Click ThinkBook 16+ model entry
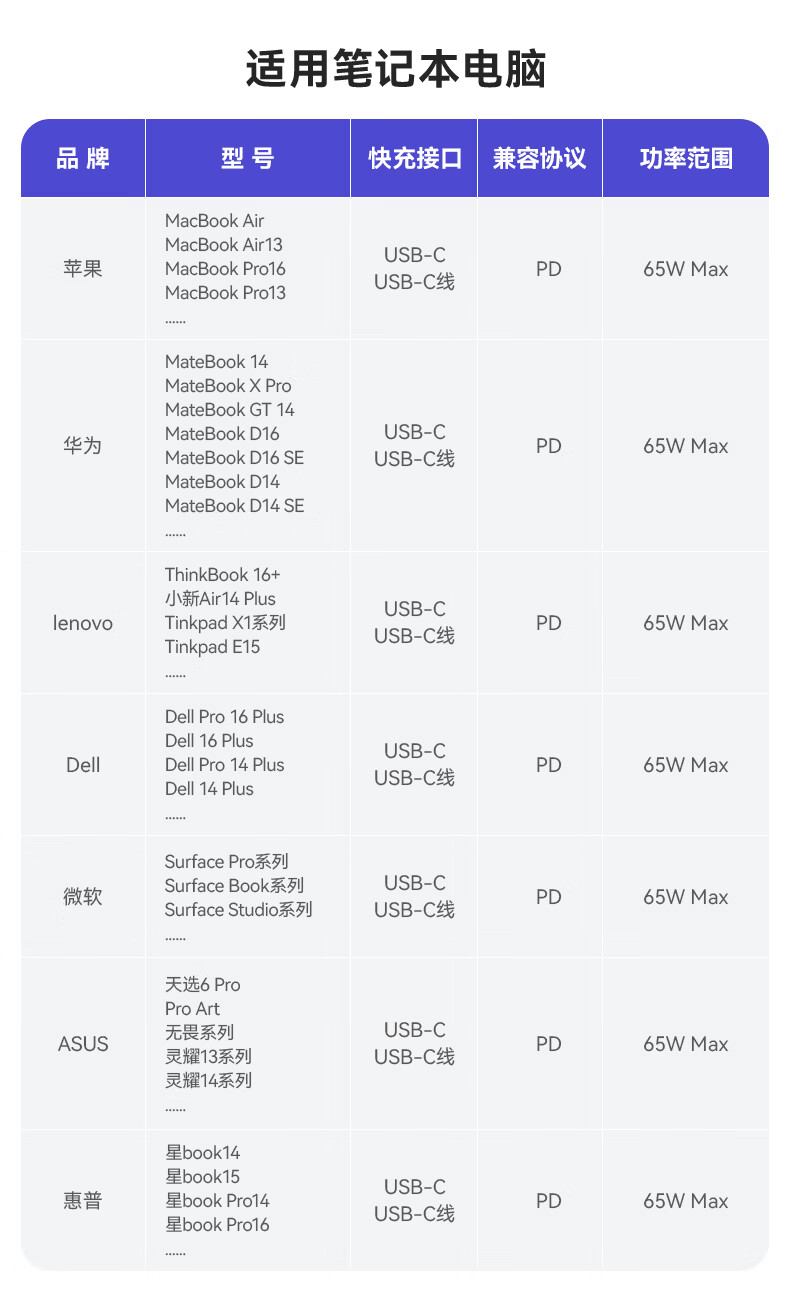790x1305 pixels. click(223, 575)
